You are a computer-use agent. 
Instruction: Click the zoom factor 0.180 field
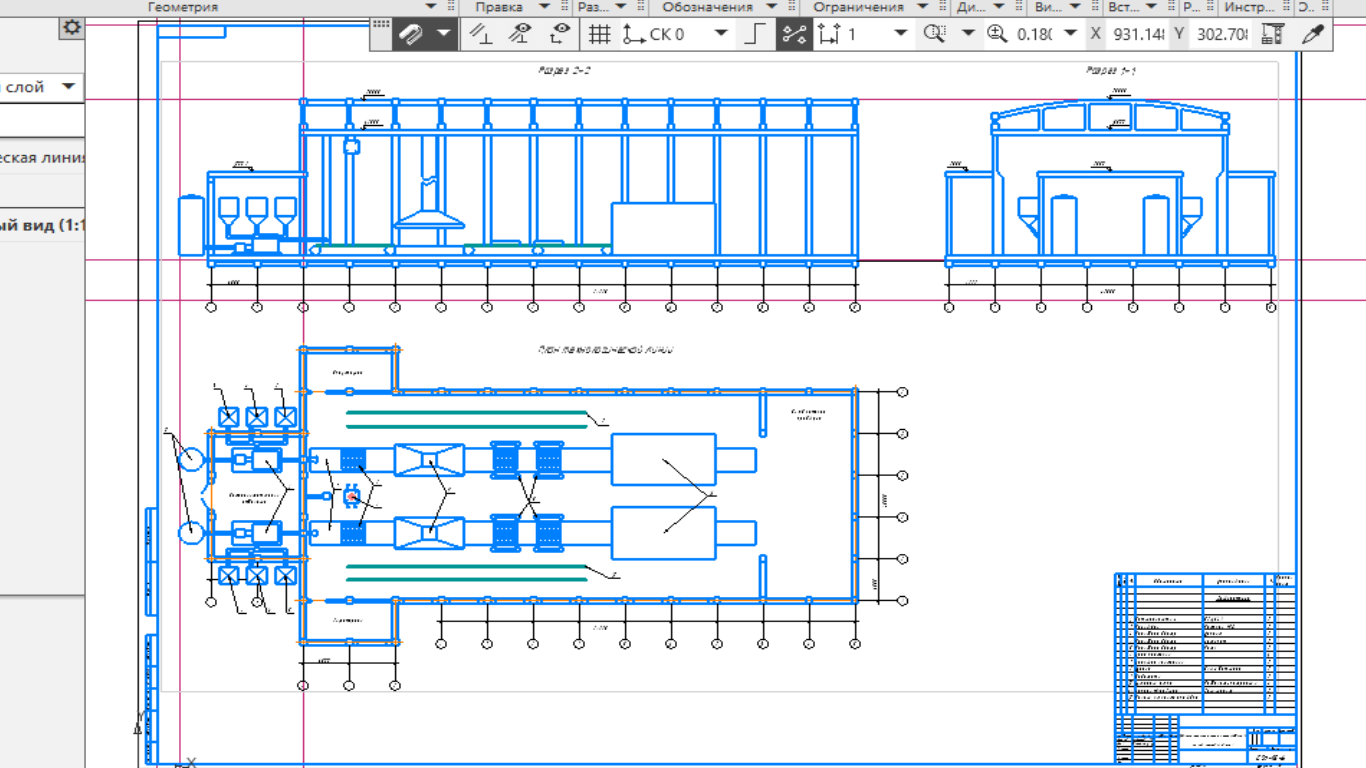[1036, 34]
